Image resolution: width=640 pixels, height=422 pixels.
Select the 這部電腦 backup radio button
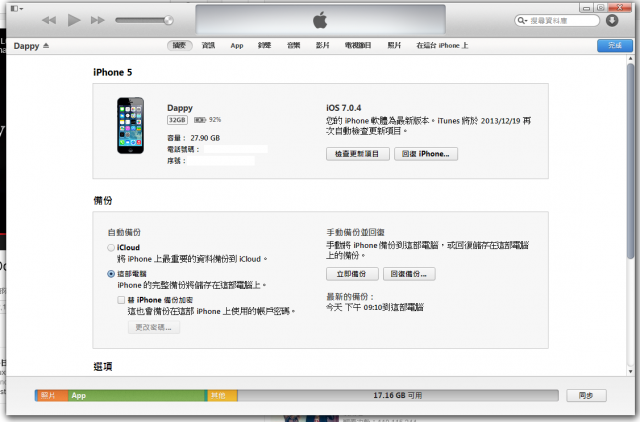[111, 274]
